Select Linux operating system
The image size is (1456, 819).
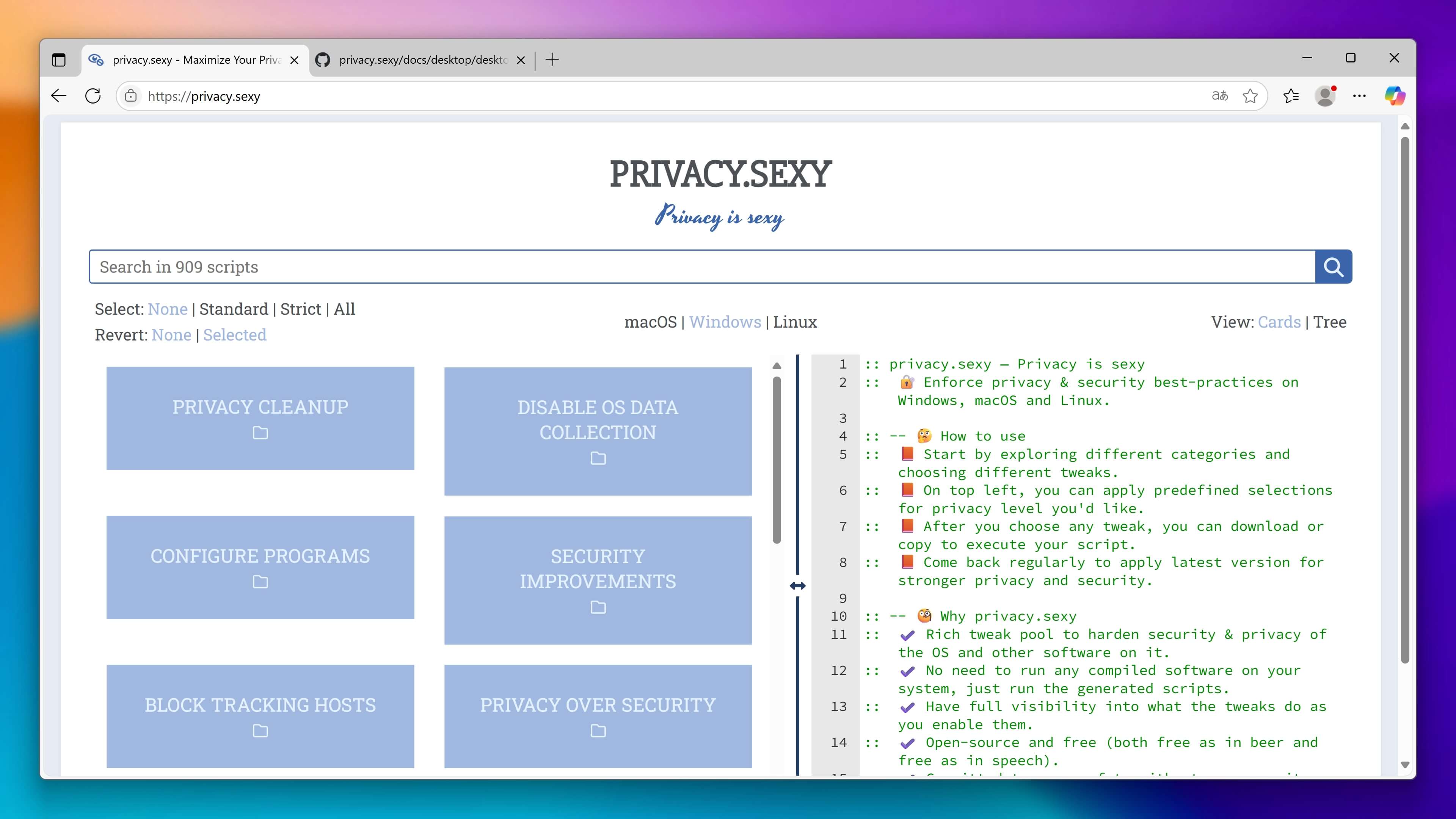coord(795,322)
